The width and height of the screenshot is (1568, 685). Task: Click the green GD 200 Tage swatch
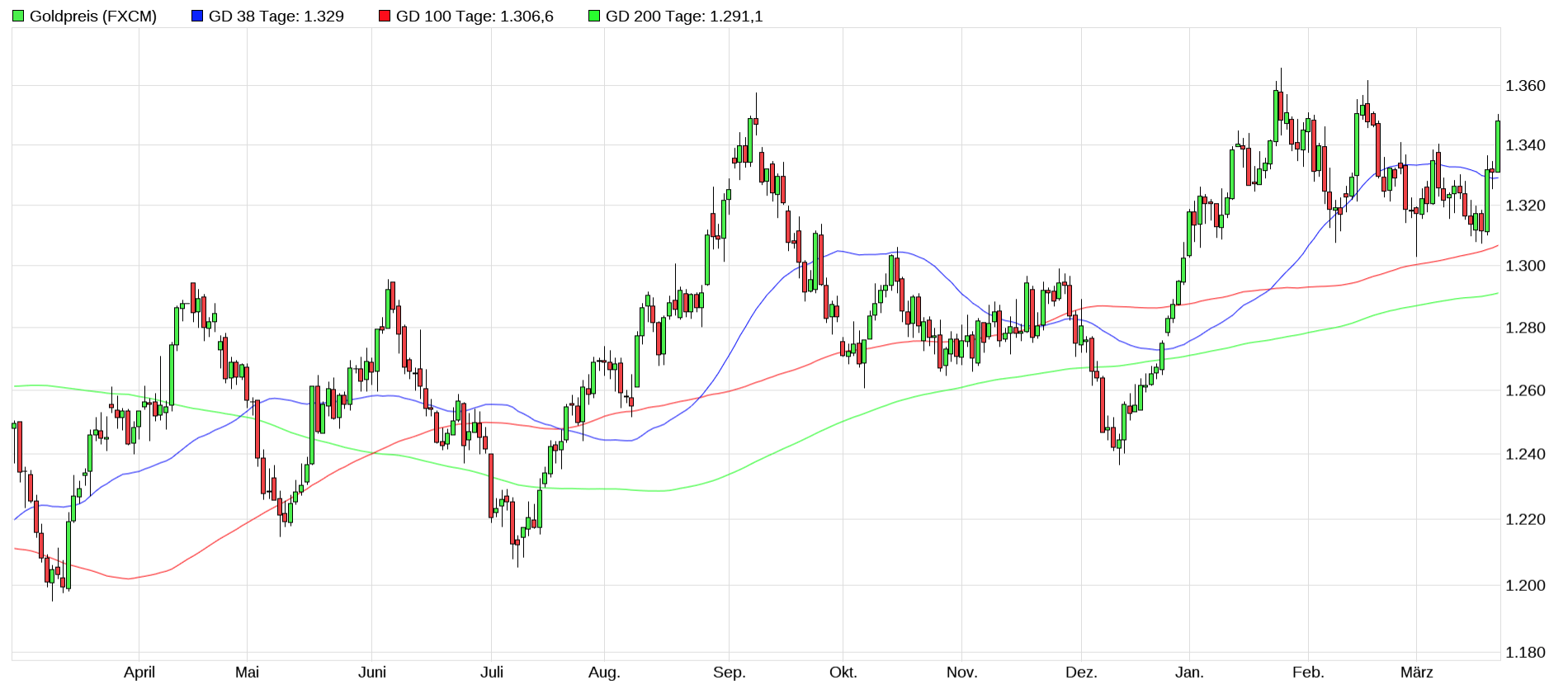594,17
